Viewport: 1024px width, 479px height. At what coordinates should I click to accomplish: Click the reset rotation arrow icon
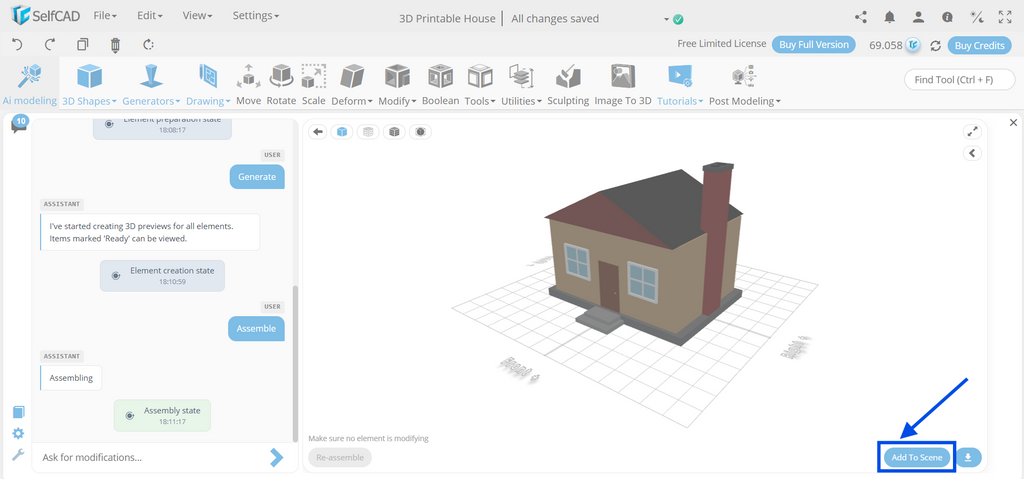coord(148,44)
